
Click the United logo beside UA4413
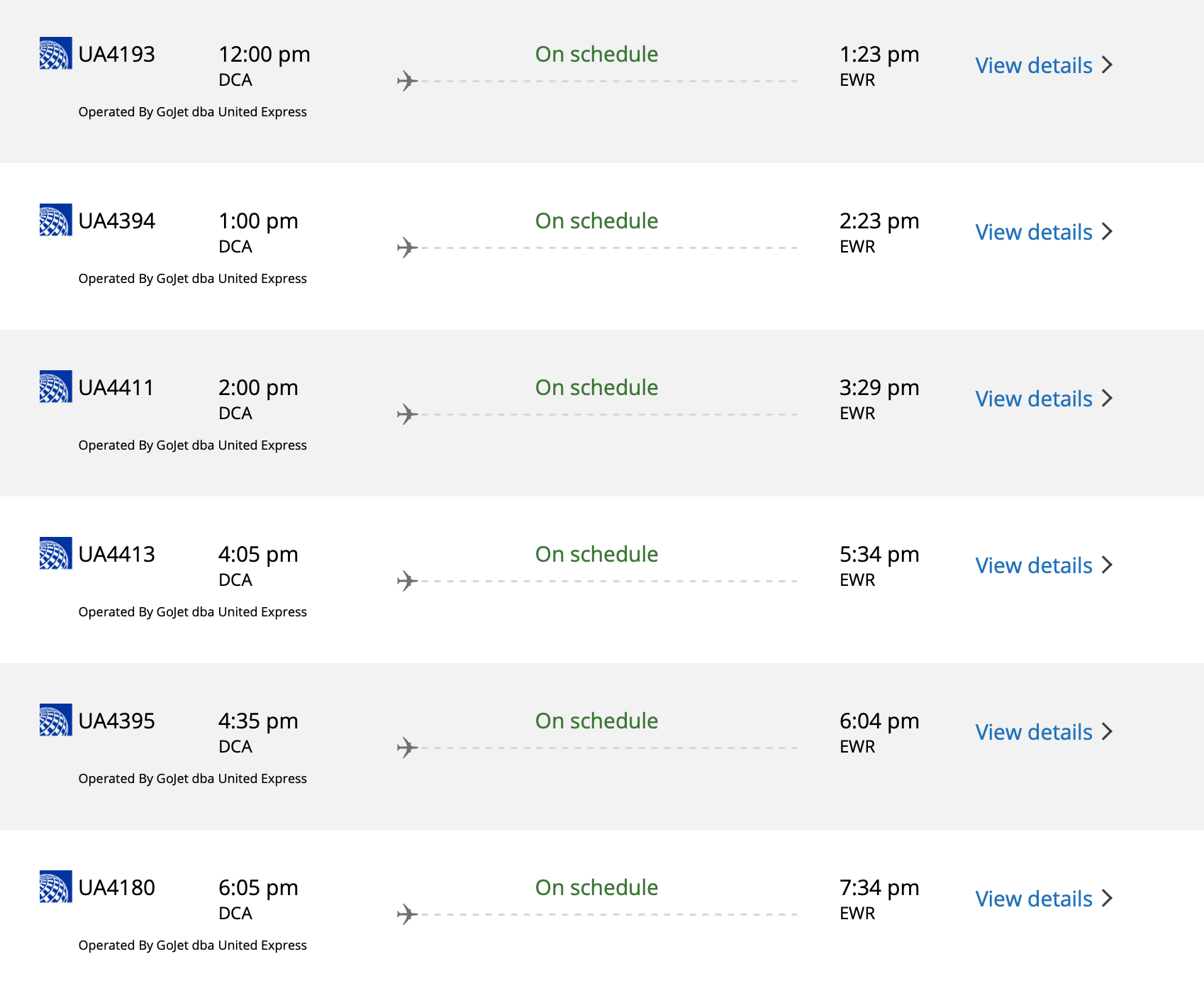pyautogui.click(x=55, y=553)
